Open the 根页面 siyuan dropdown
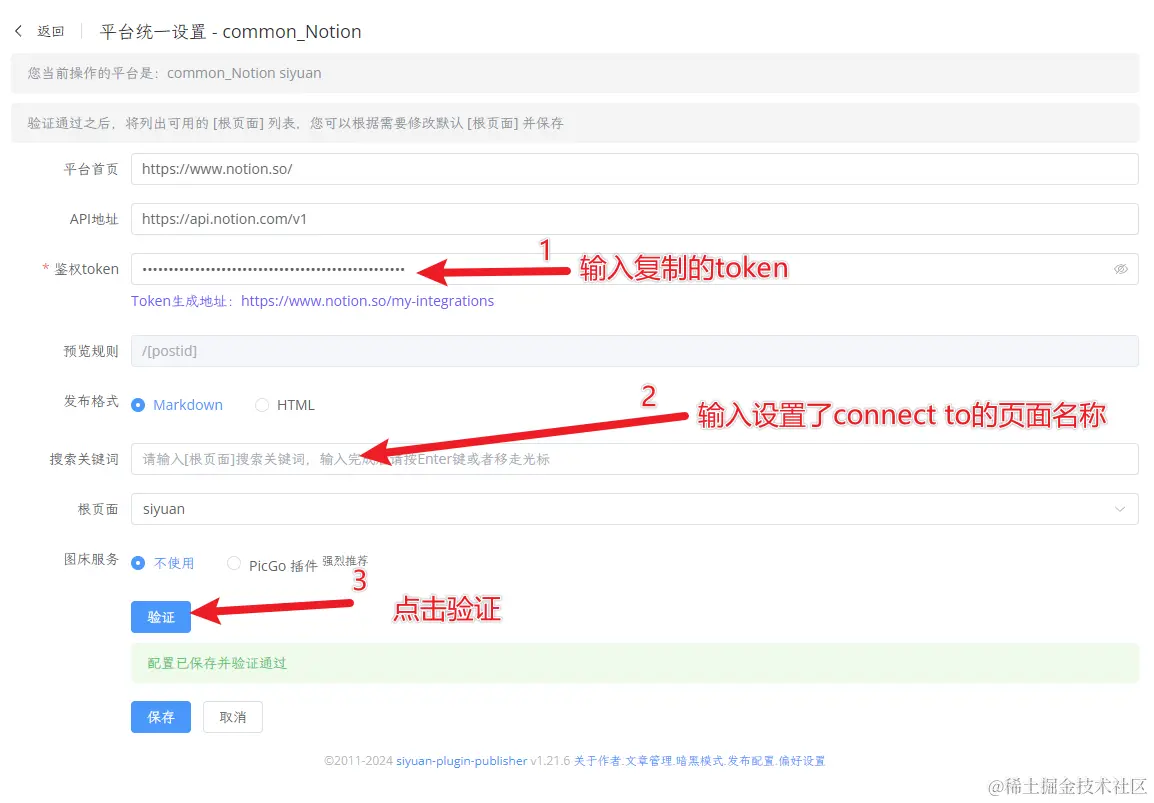The image size is (1154, 803). 634,509
